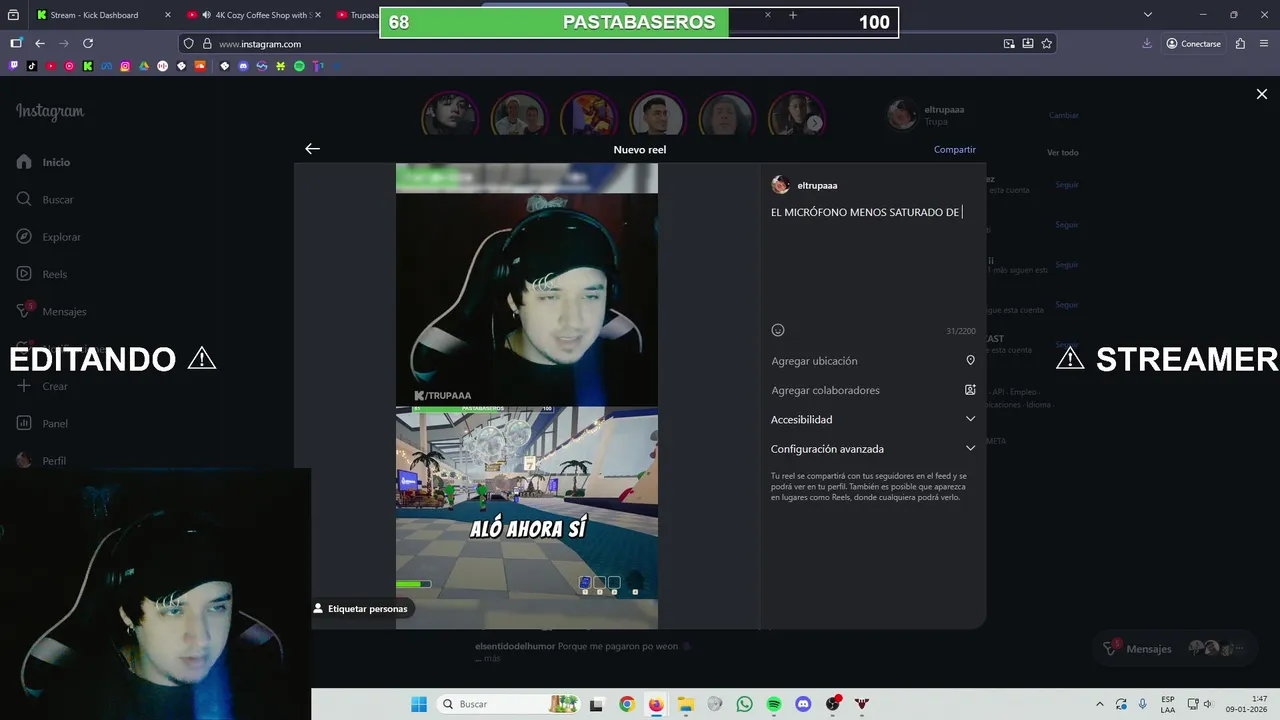Click Compartir to share the reel
This screenshot has height=720, width=1280.
coord(955,149)
